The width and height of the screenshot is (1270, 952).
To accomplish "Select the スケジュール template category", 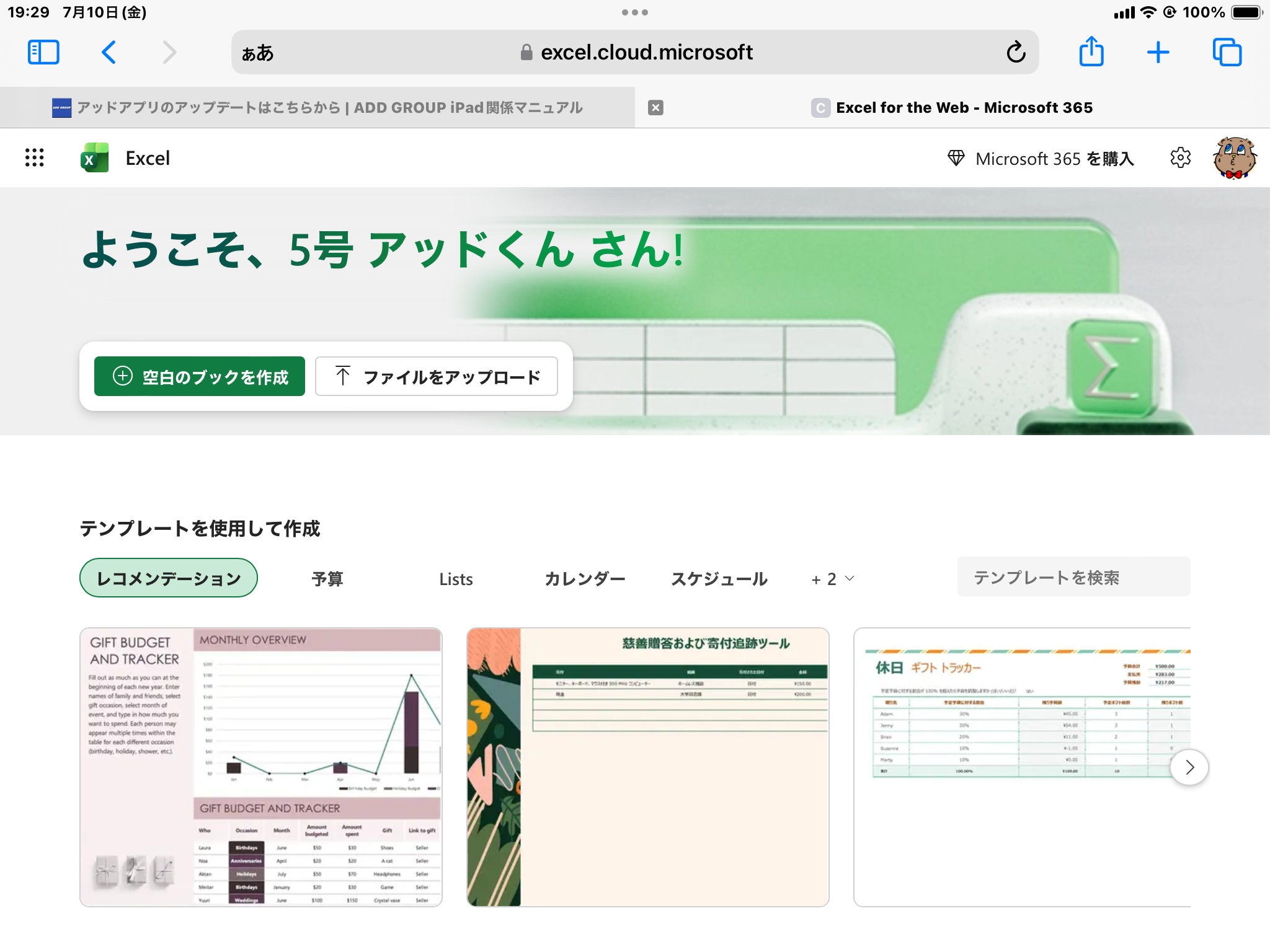I will (x=719, y=579).
